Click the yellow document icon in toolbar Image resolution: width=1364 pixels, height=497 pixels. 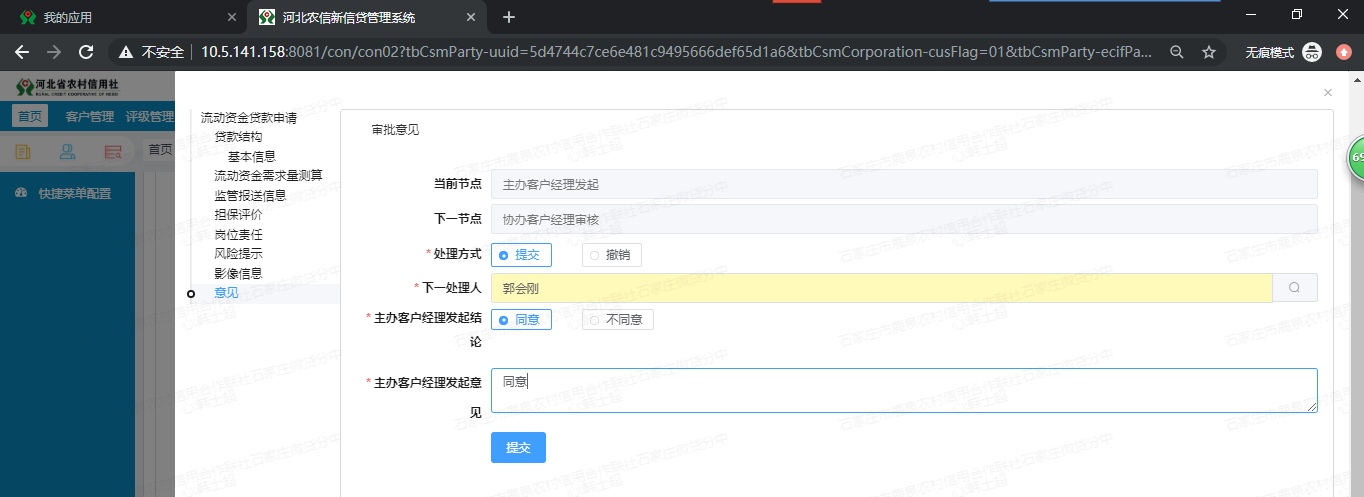pyautogui.click(x=22, y=151)
